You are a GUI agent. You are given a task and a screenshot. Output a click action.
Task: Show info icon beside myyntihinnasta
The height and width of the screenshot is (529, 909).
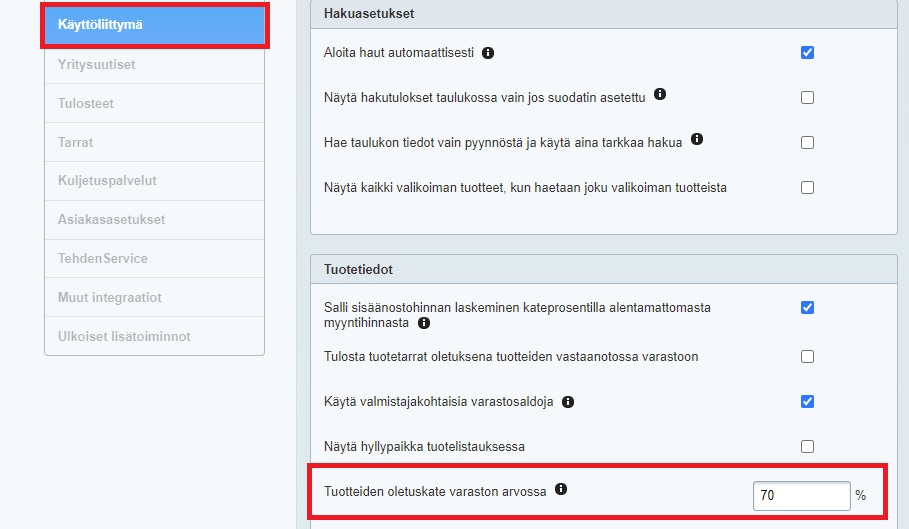[424, 323]
